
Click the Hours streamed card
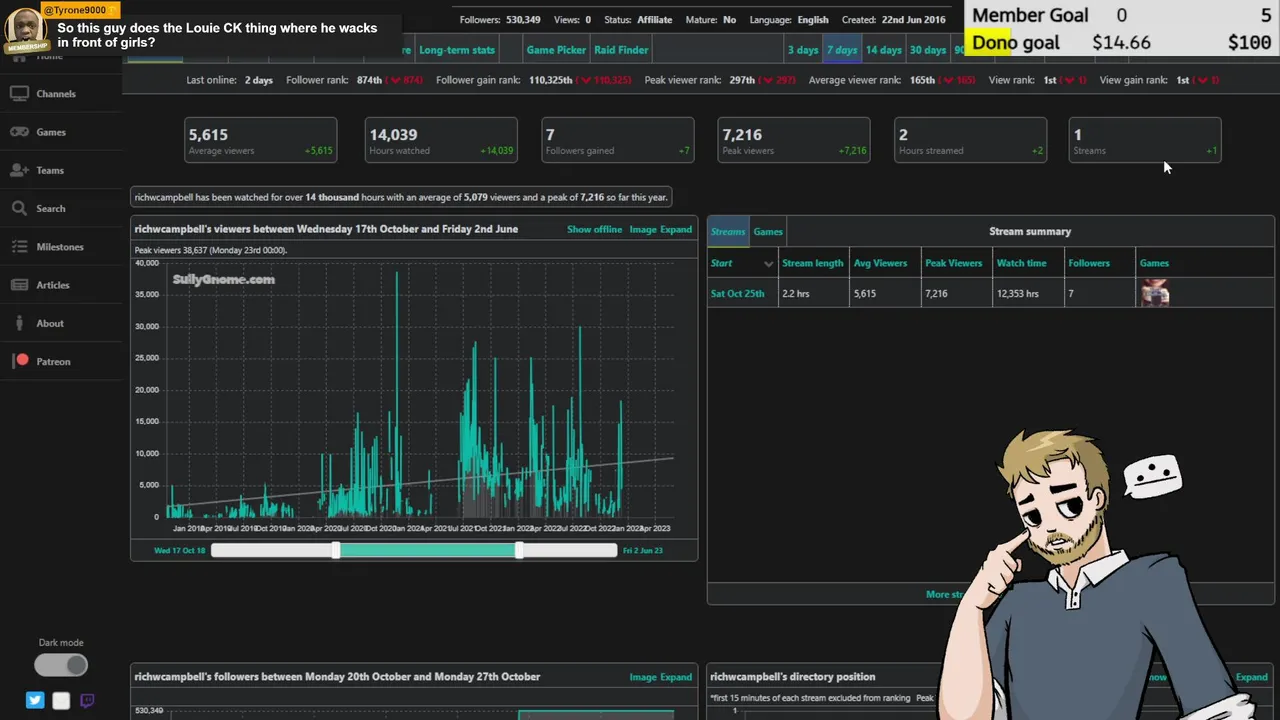(x=970, y=140)
